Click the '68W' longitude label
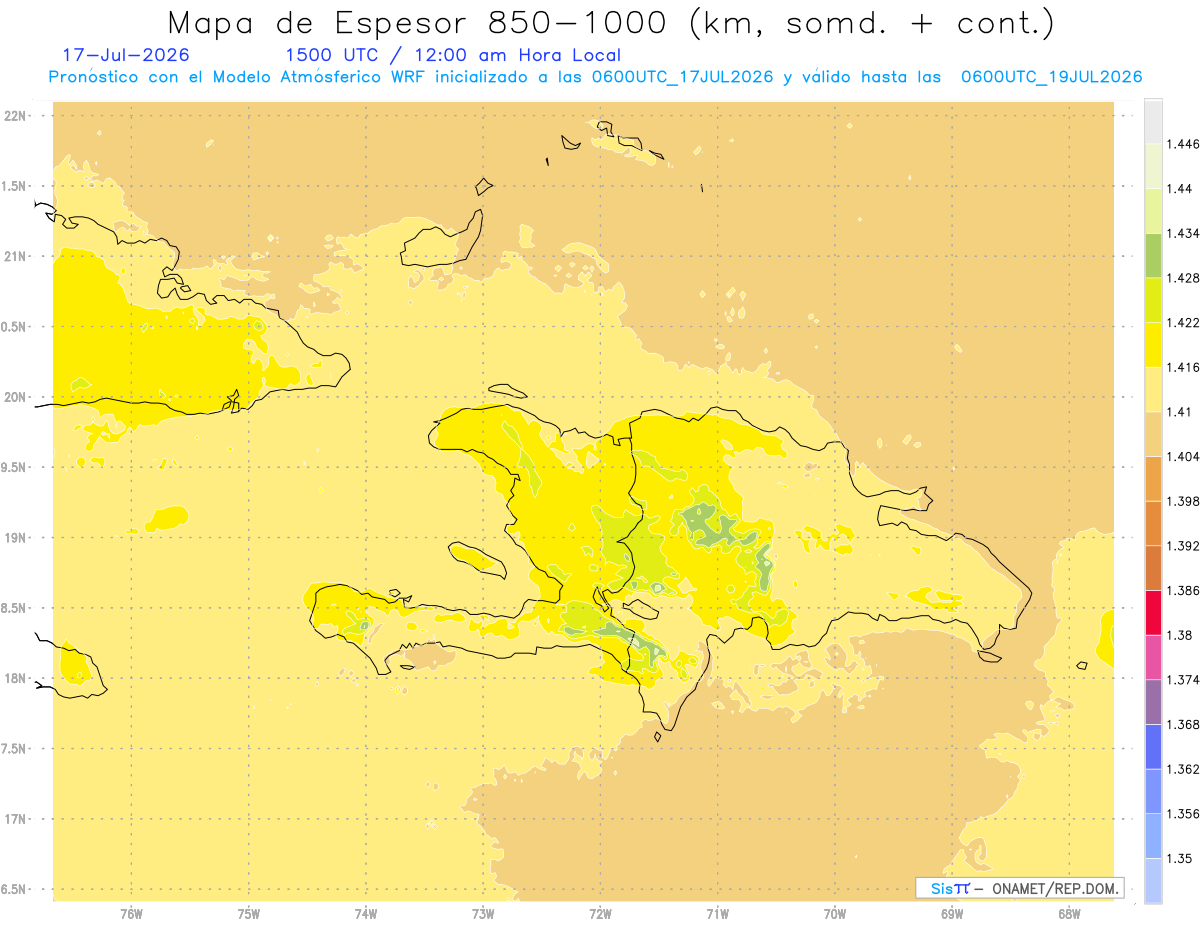 pyautogui.click(x=1069, y=914)
